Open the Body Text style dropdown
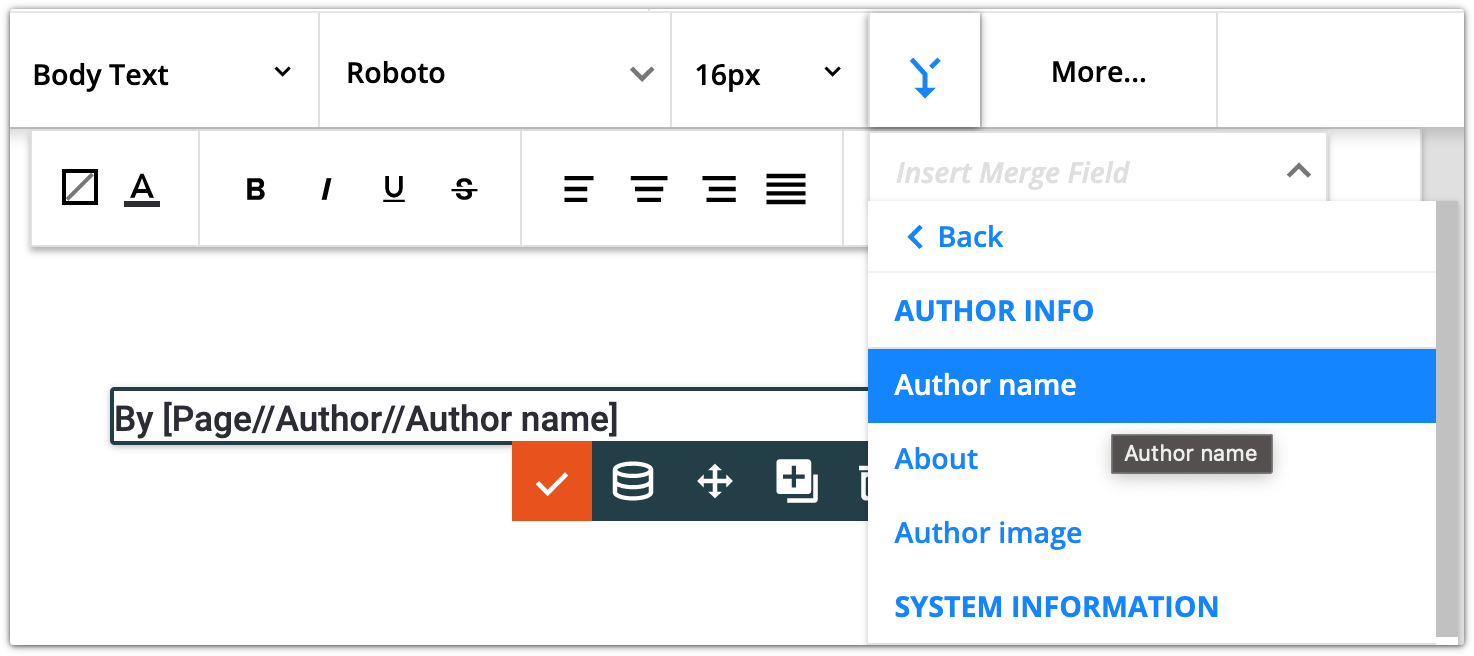 [x=164, y=72]
